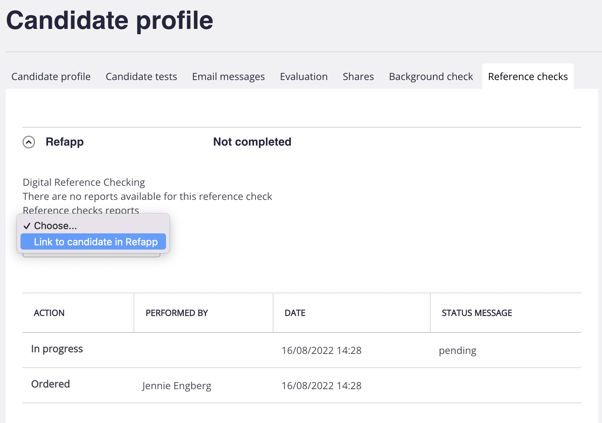Click the PERFORMED BY column header
This screenshot has height=423, width=602.
coord(177,313)
